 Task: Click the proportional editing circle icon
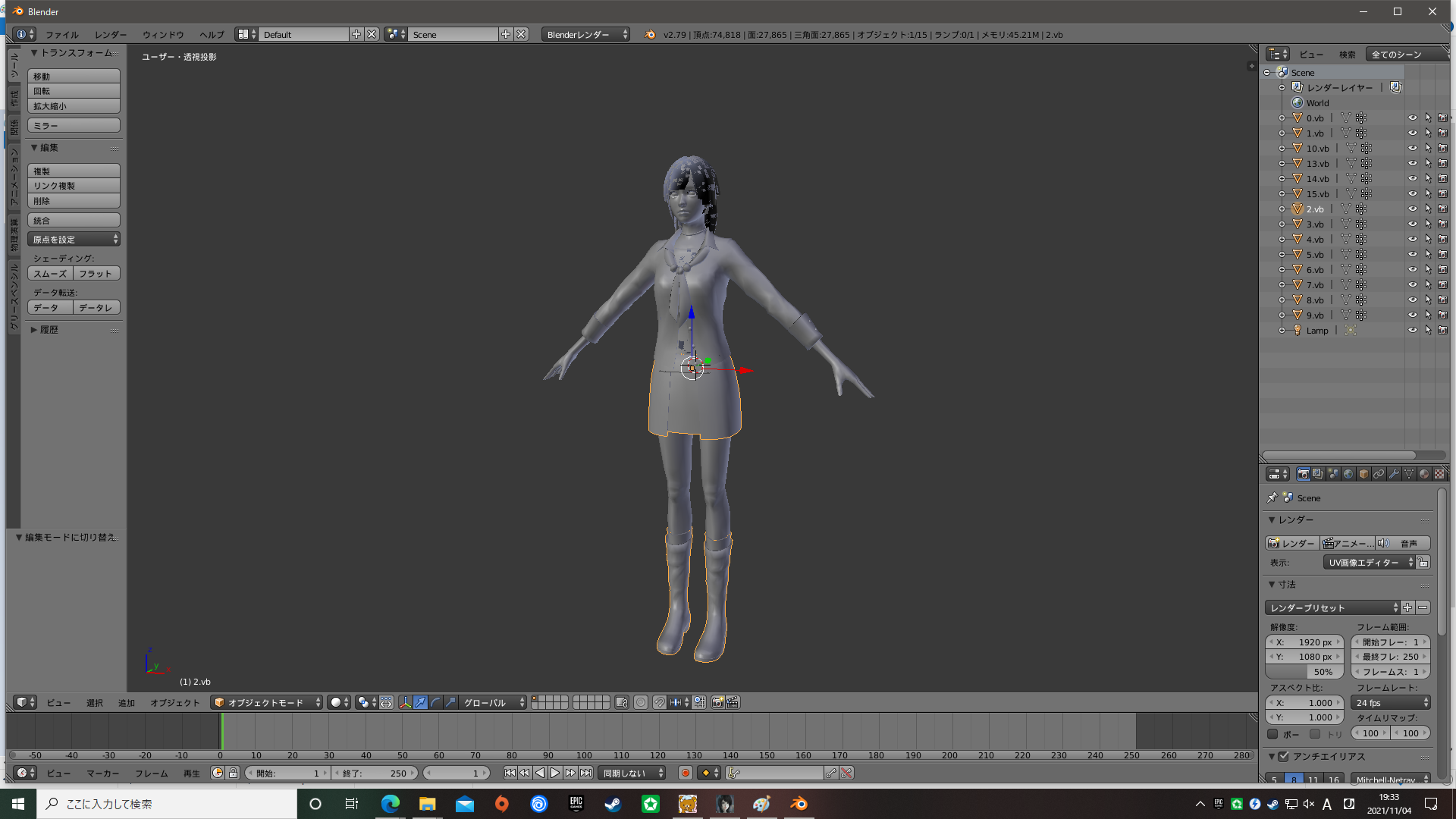[641, 702]
